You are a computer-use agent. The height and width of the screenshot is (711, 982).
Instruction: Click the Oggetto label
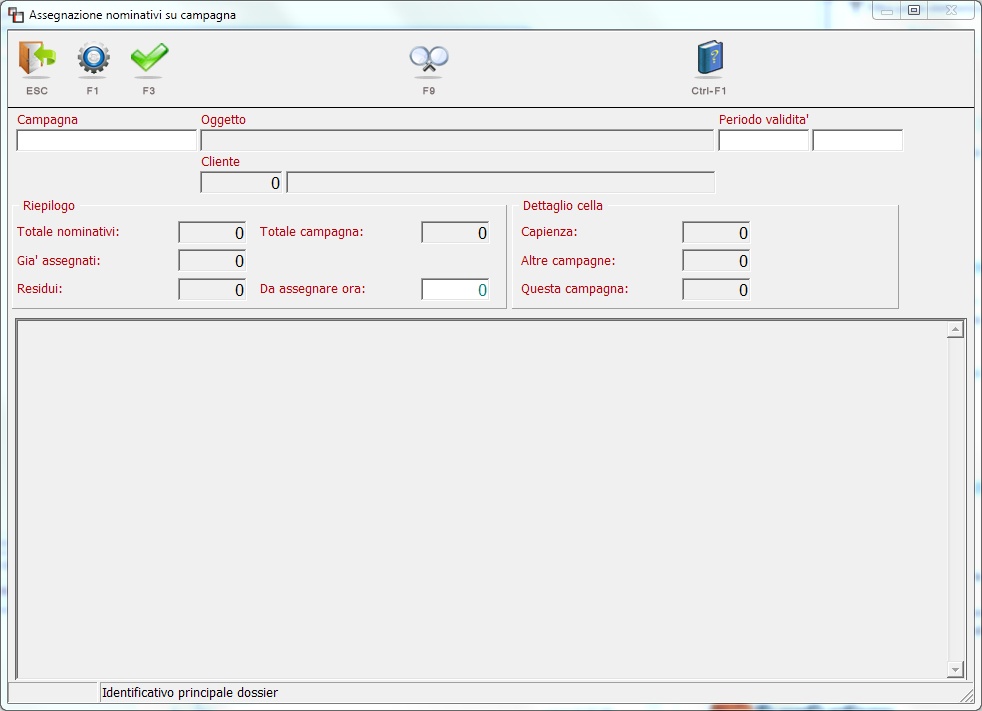tap(224, 120)
